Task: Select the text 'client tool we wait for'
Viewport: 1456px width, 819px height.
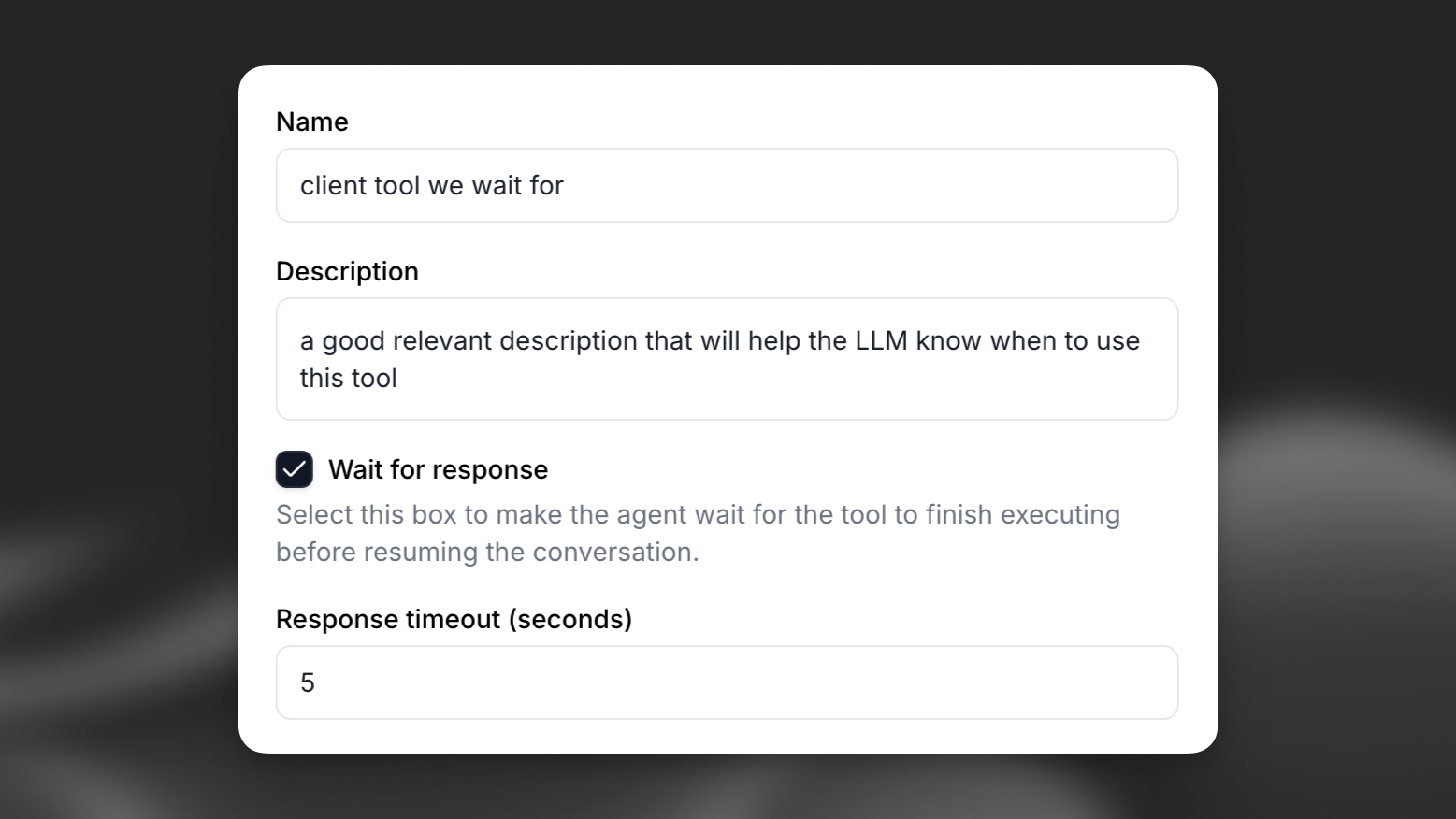Action: click(x=432, y=185)
